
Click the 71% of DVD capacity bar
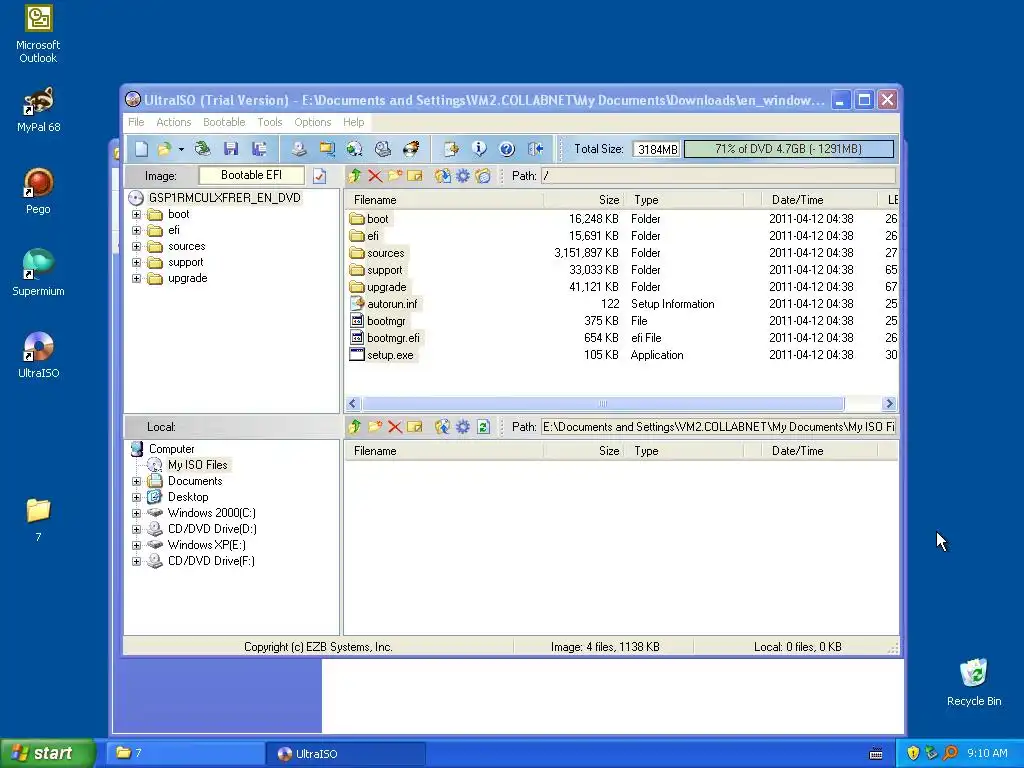tap(789, 149)
